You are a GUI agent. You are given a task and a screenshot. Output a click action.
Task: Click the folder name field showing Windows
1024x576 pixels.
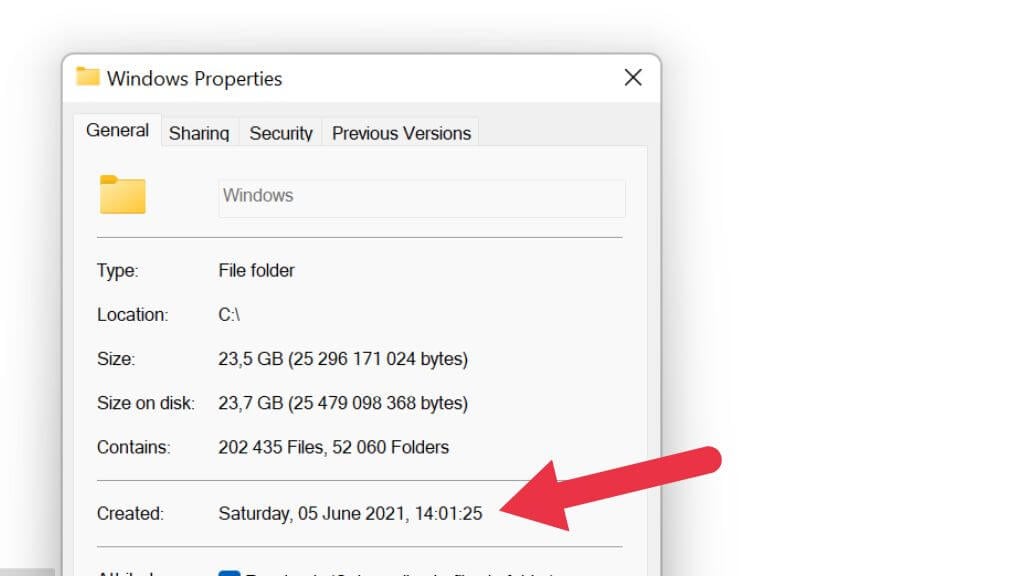[421, 198]
